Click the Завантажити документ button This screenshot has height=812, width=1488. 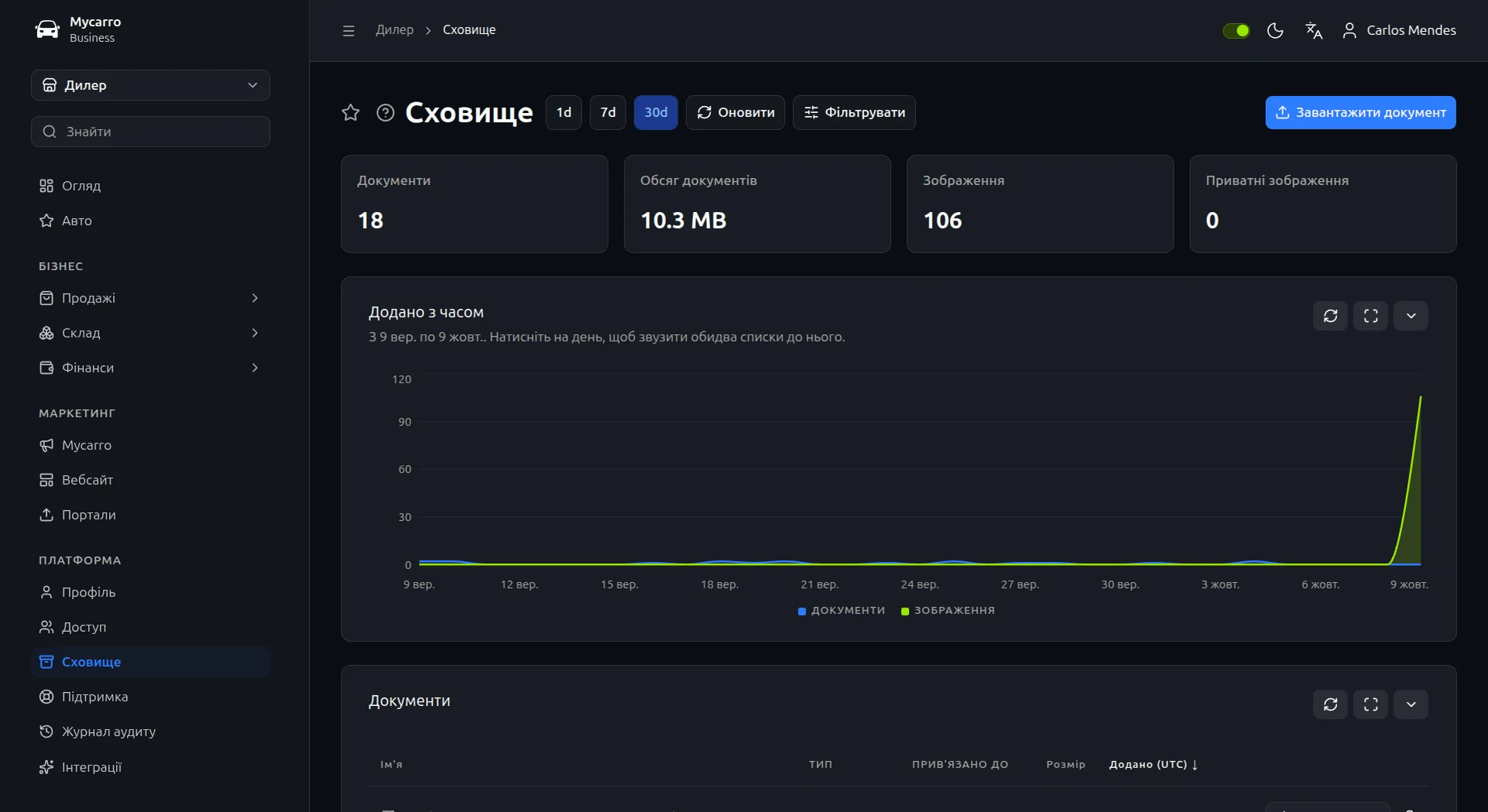point(1360,112)
